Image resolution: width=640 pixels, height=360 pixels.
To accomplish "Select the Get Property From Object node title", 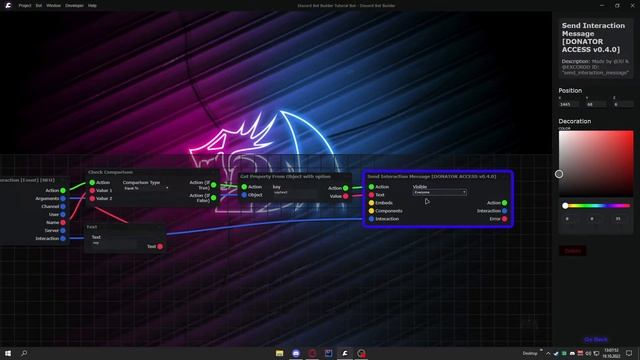I will coord(285,177).
